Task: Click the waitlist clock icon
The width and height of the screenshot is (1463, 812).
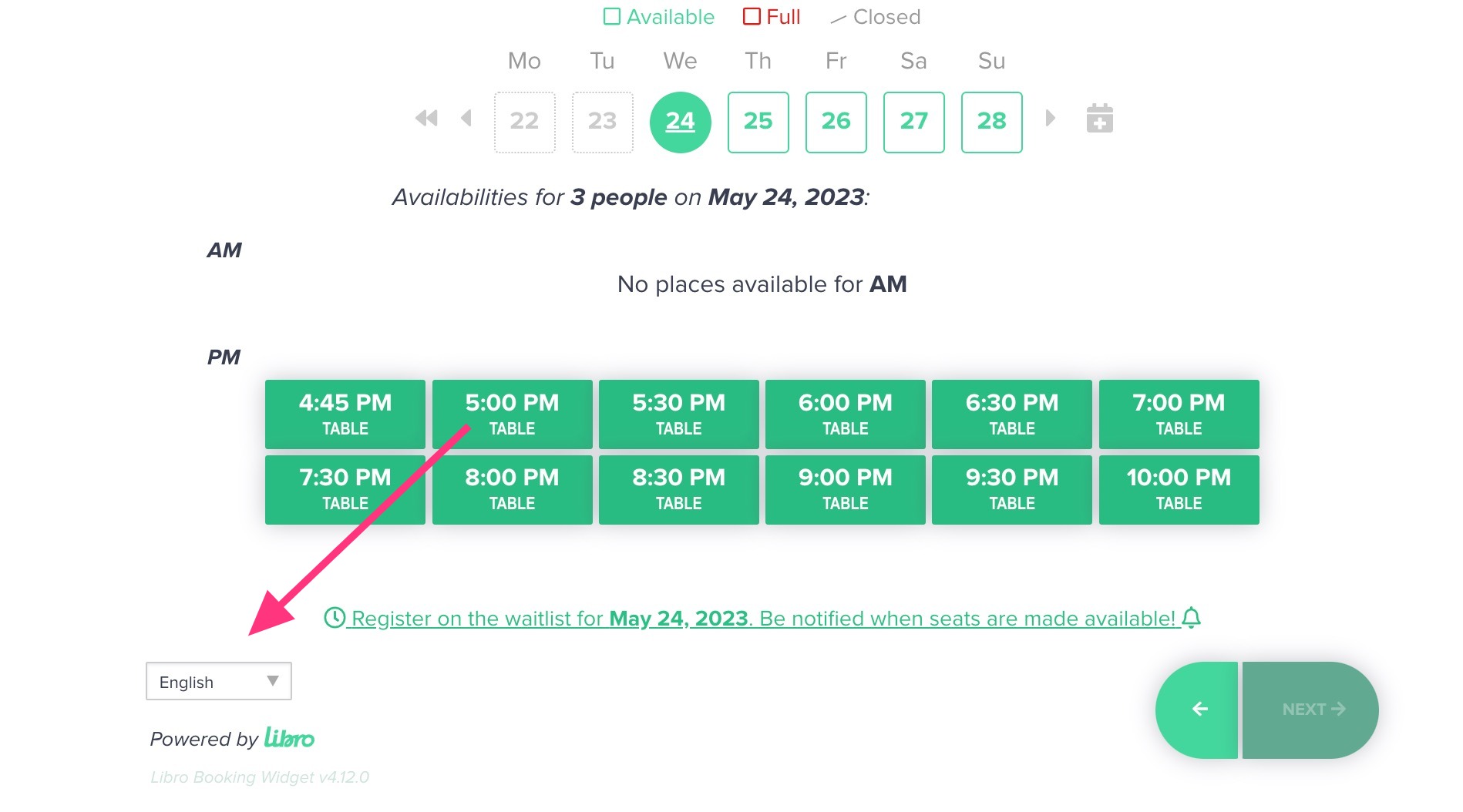Action: (335, 618)
